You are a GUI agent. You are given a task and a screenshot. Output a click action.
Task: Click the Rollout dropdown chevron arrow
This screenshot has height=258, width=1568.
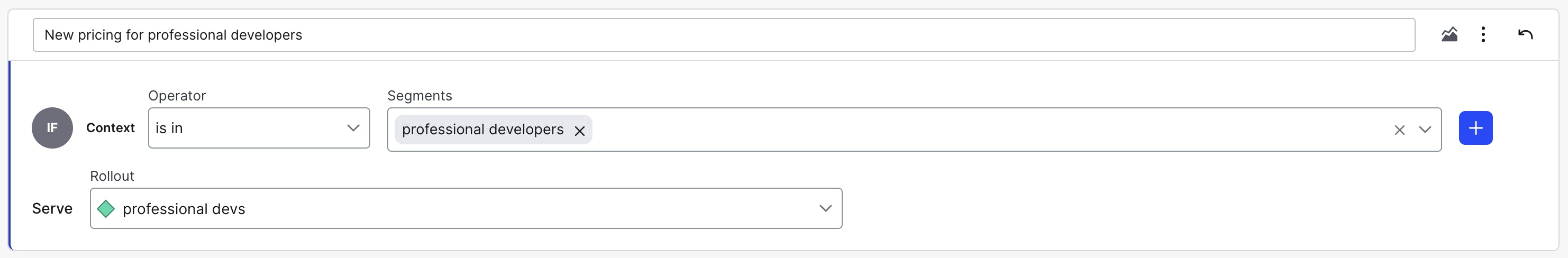click(x=825, y=209)
